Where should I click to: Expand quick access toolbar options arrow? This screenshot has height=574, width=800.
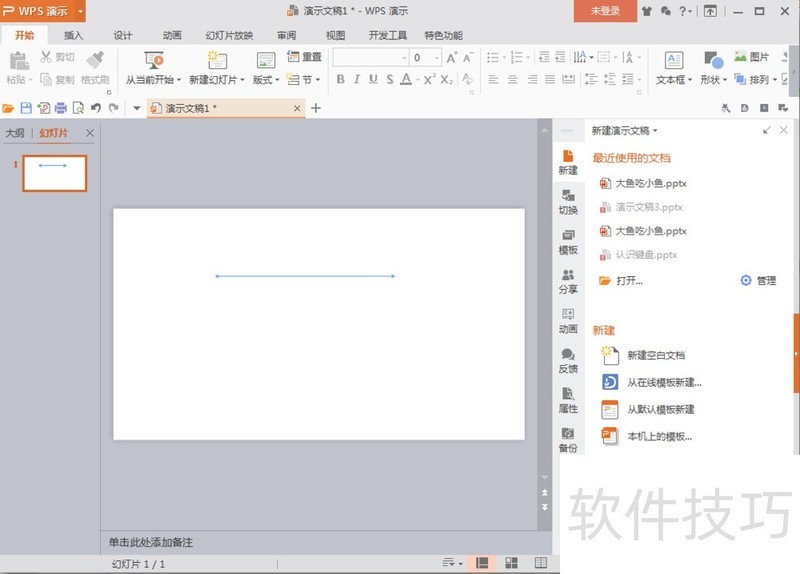coord(137,108)
